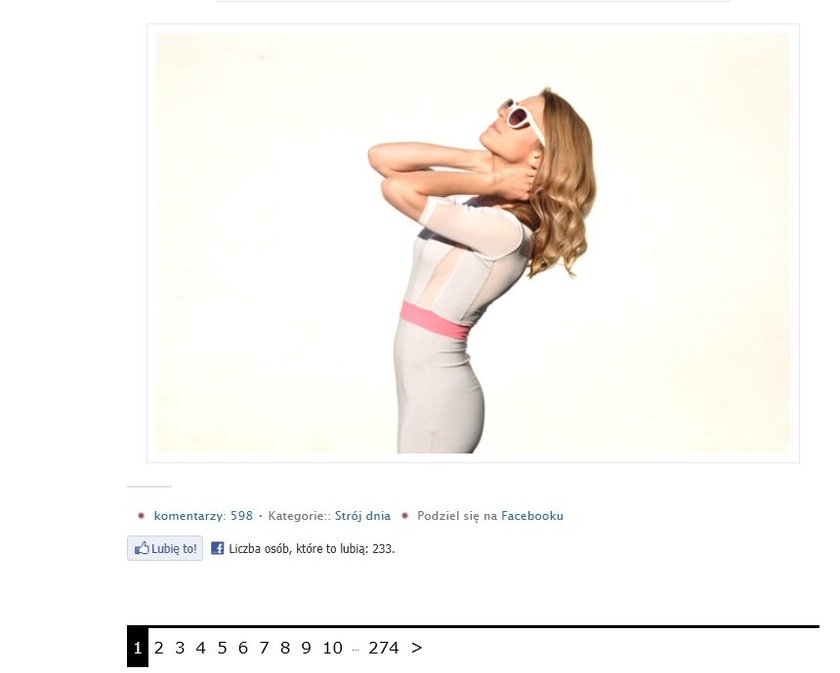Open the komentarzy: 598 link
The image size is (840, 673).
point(203,516)
